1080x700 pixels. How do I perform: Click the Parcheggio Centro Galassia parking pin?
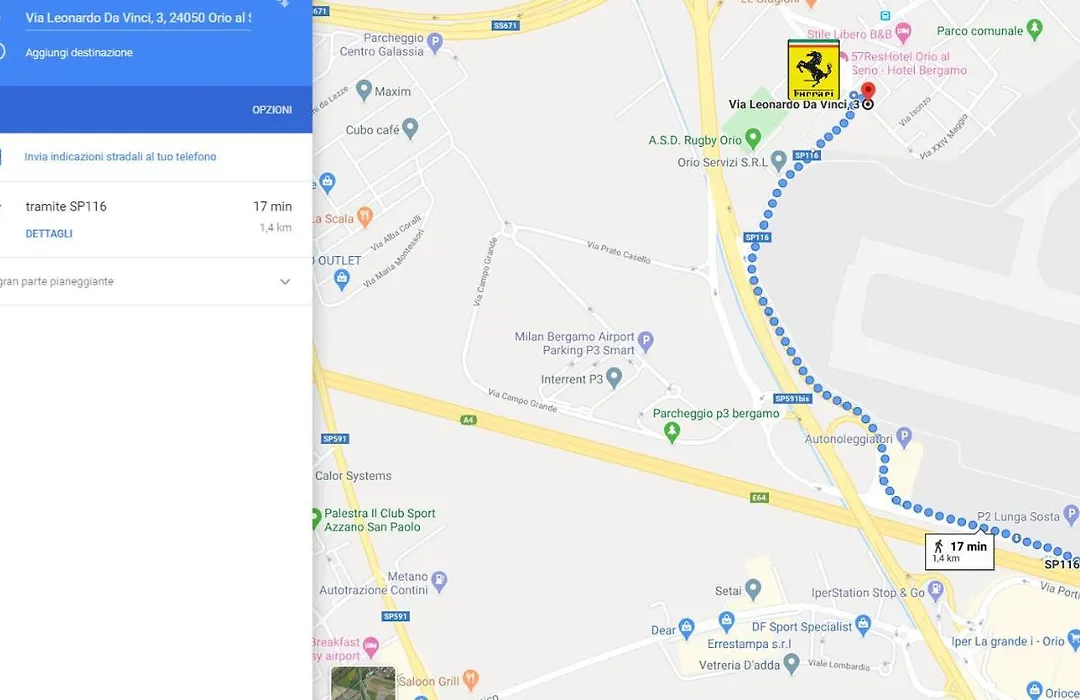[434, 43]
